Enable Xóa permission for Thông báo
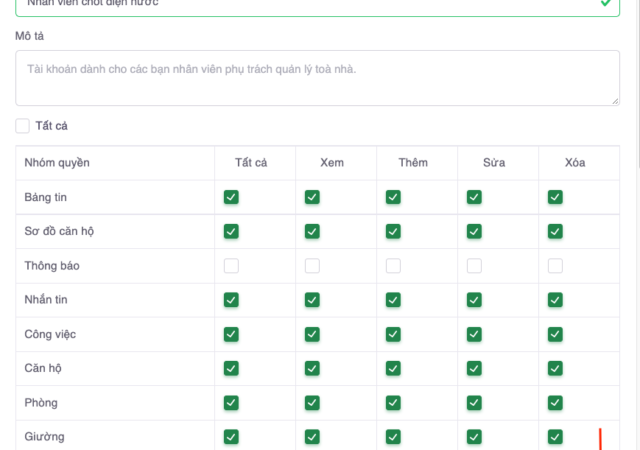Viewport: 640px width, 450px height. (555, 266)
